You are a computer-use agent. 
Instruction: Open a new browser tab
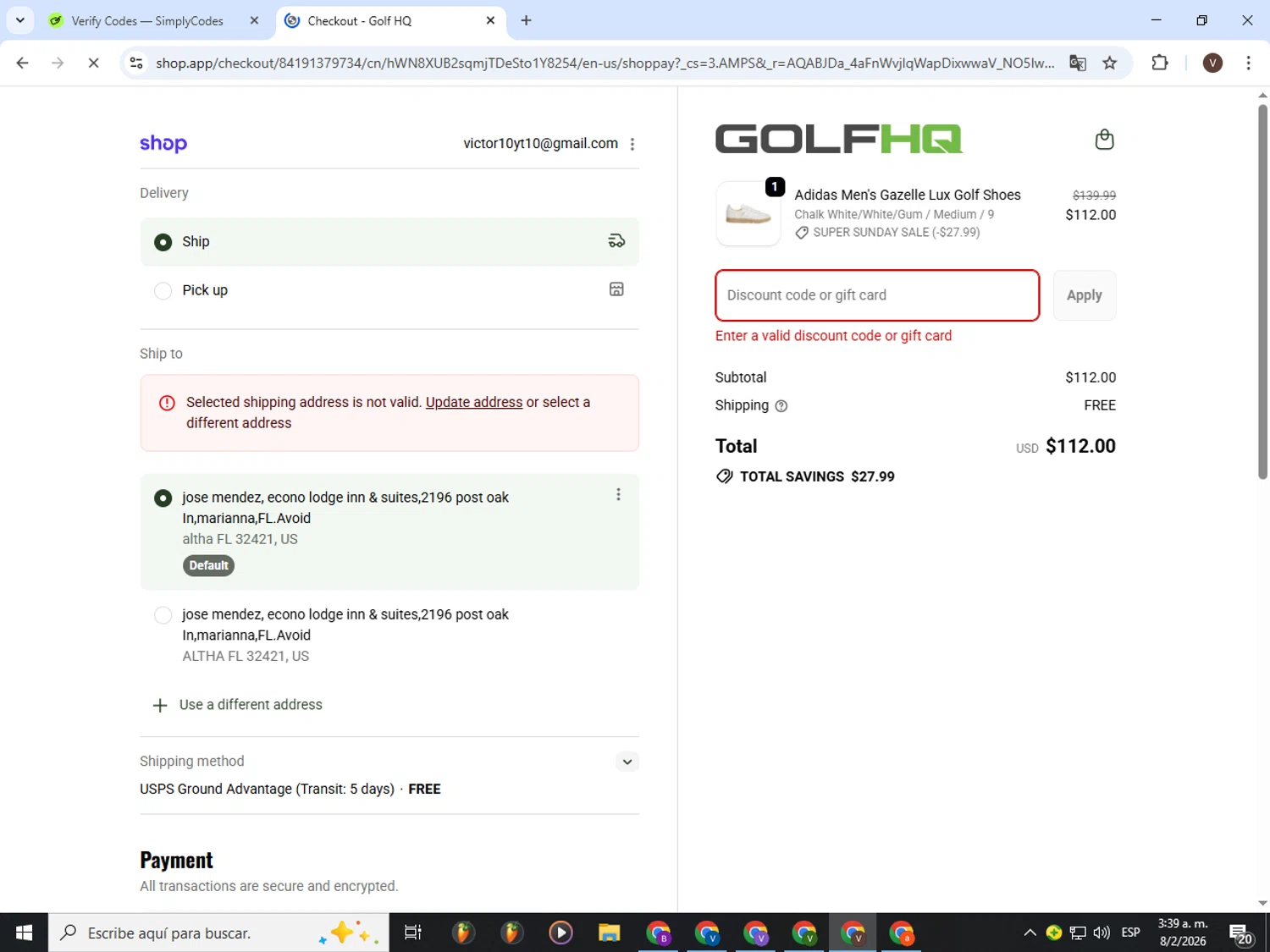pyautogui.click(x=526, y=20)
